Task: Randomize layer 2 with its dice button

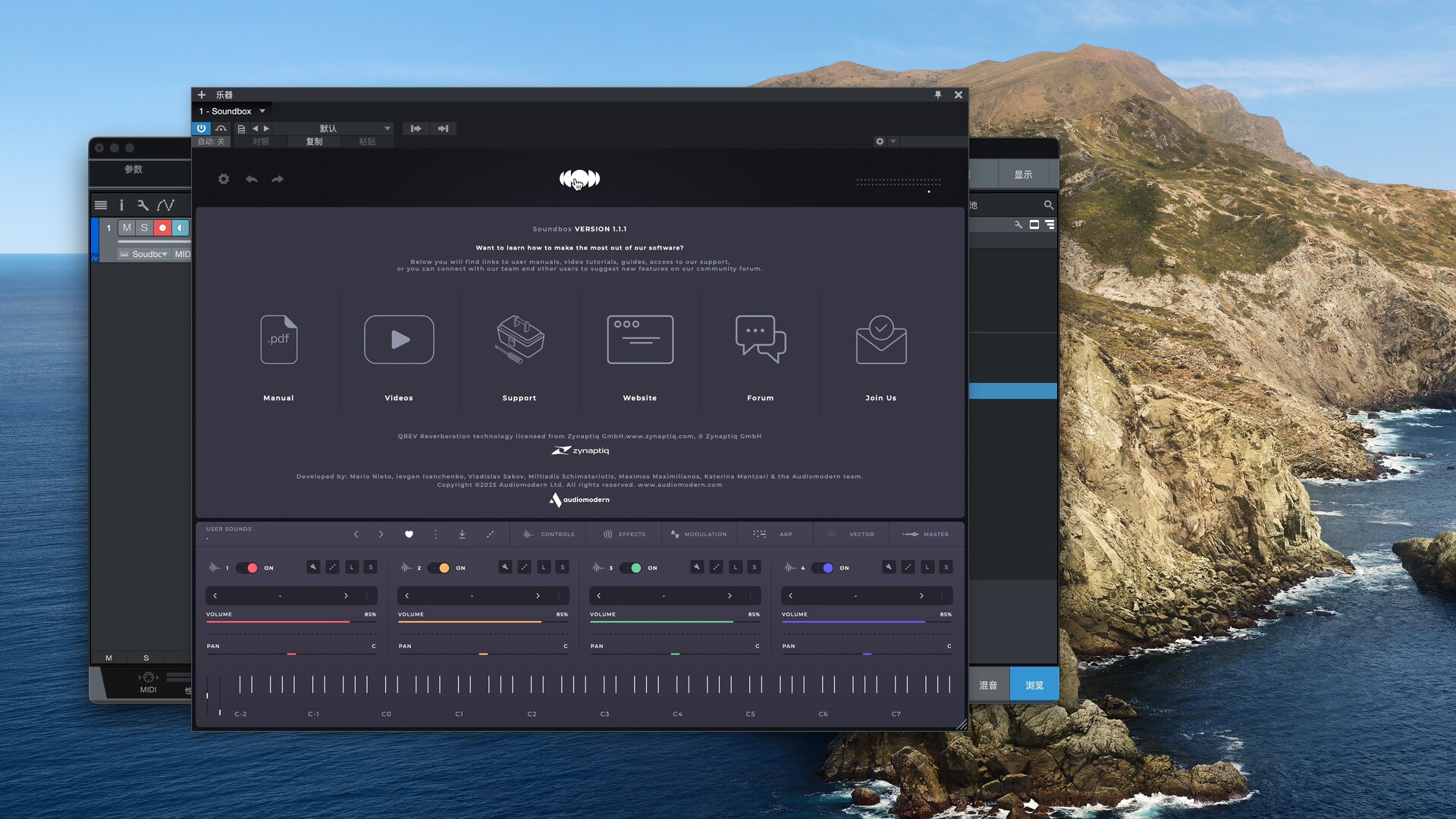Action: [524, 567]
